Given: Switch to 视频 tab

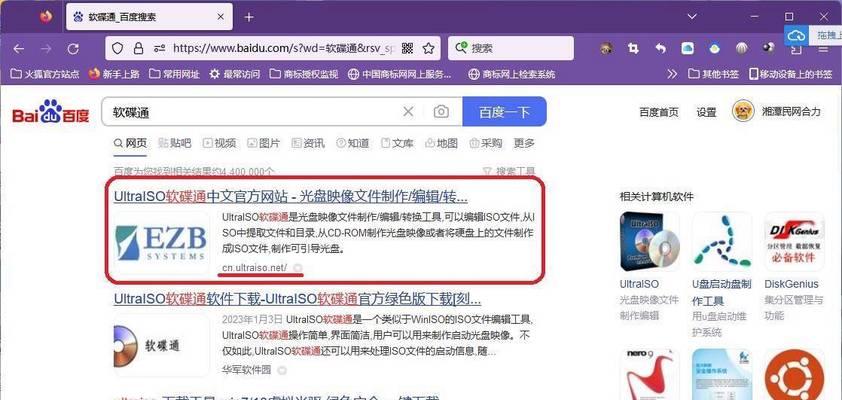Looking at the screenshot, I should click(x=219, y=143).
